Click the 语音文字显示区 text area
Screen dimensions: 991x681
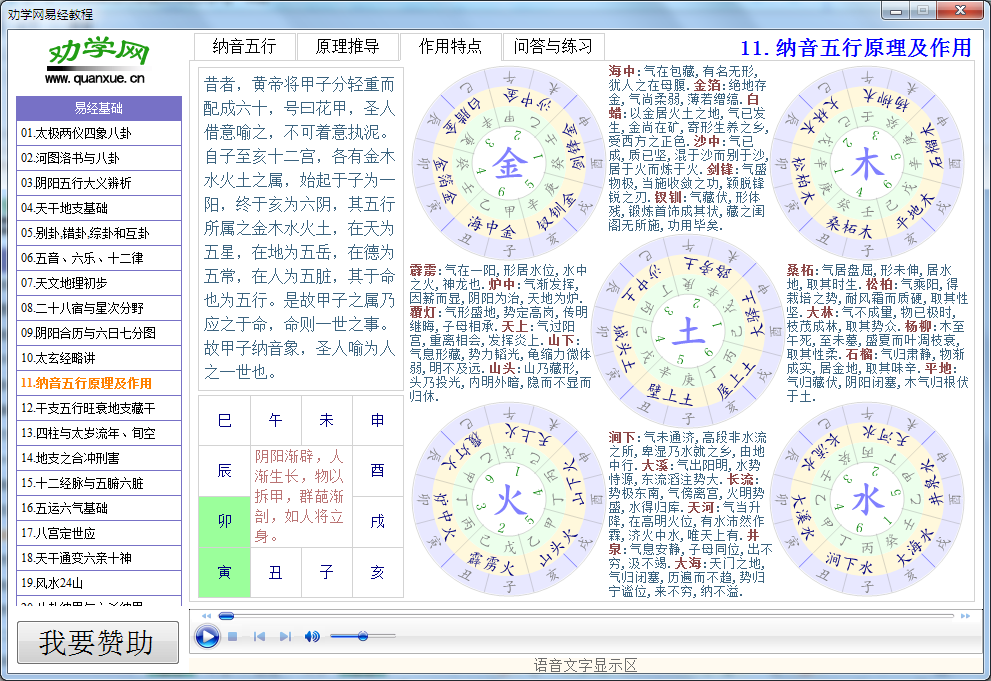pos(585,664)
